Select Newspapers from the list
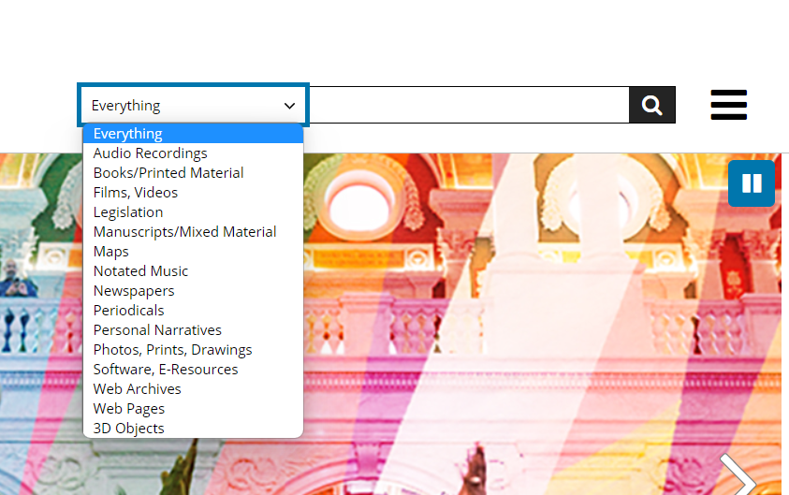Image resolution: width=789 pixels, height=495 pixels. point(193,291)
